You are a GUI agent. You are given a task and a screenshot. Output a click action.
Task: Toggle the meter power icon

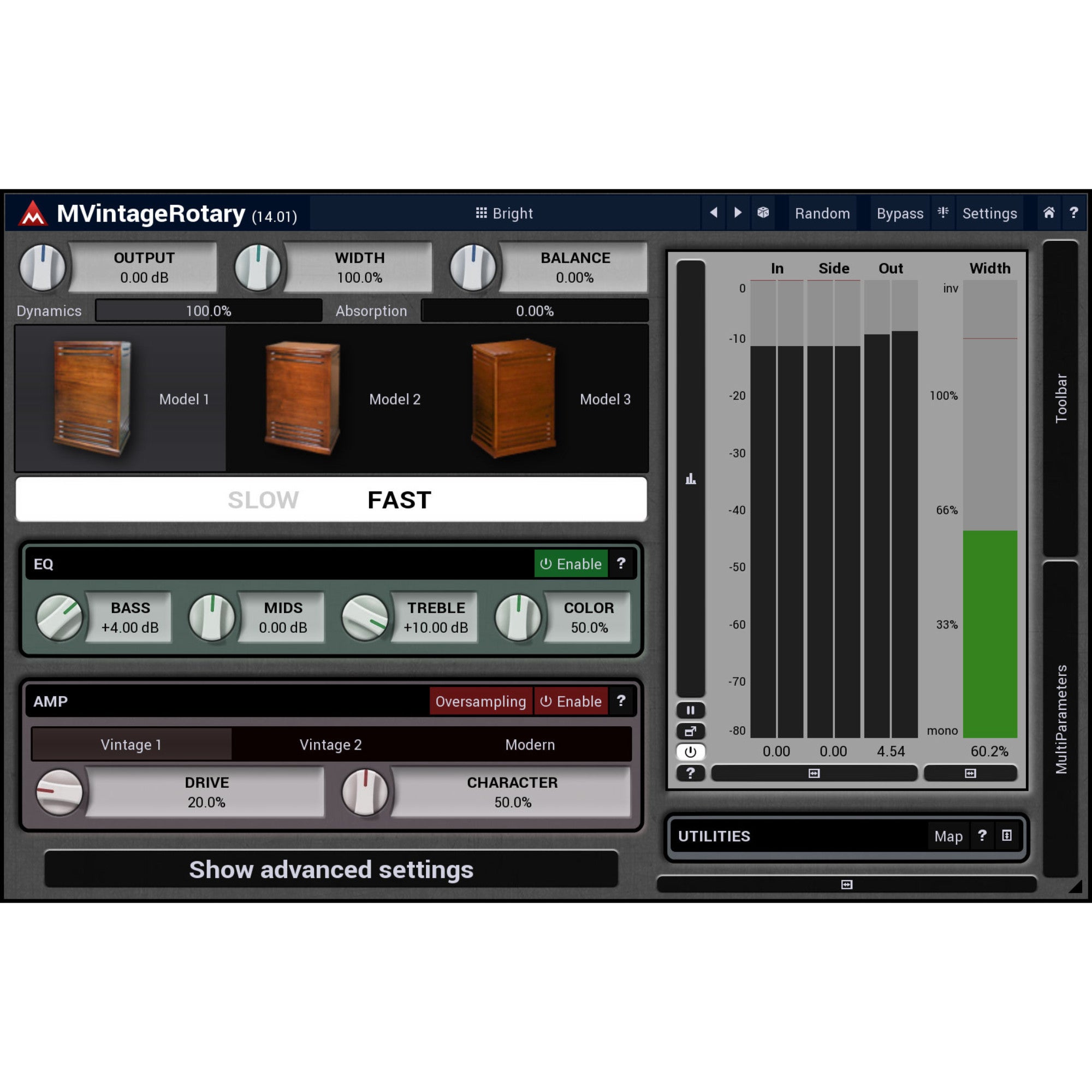click(x=691, y=752)
